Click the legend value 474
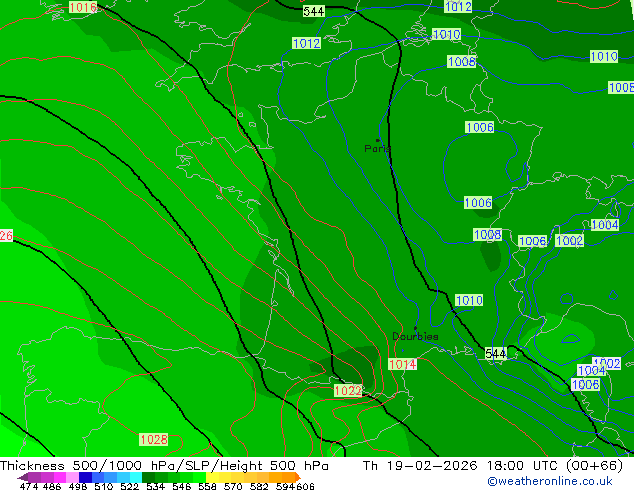This screenshot has width=634, height=490. pyautogui.click(x=29, y=486)
